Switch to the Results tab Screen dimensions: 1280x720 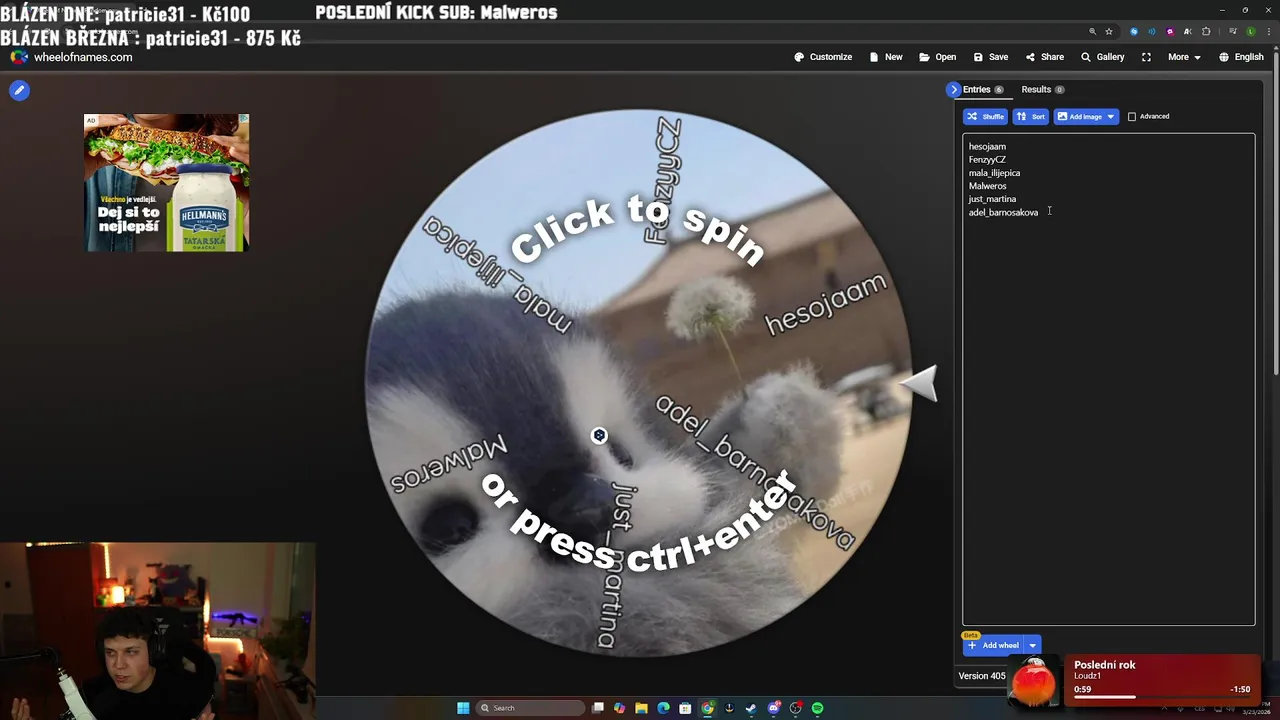pos(1042,90)
